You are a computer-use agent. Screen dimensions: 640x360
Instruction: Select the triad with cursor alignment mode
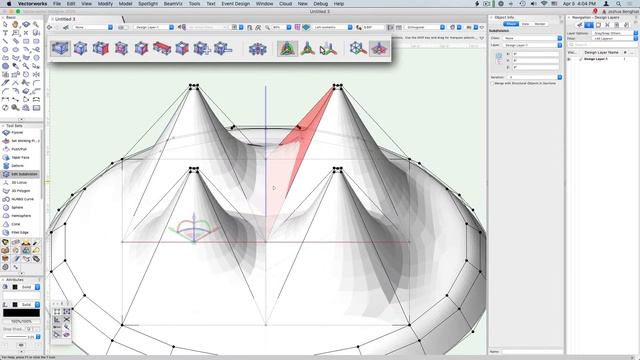coord(328,49)
